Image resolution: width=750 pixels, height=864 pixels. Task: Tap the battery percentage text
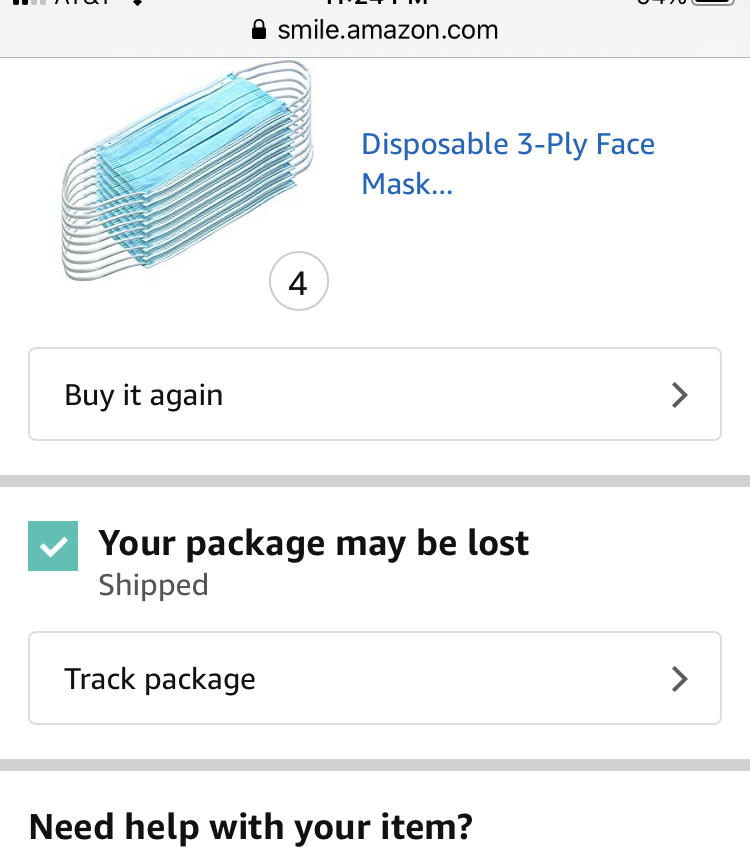(661, 3)
